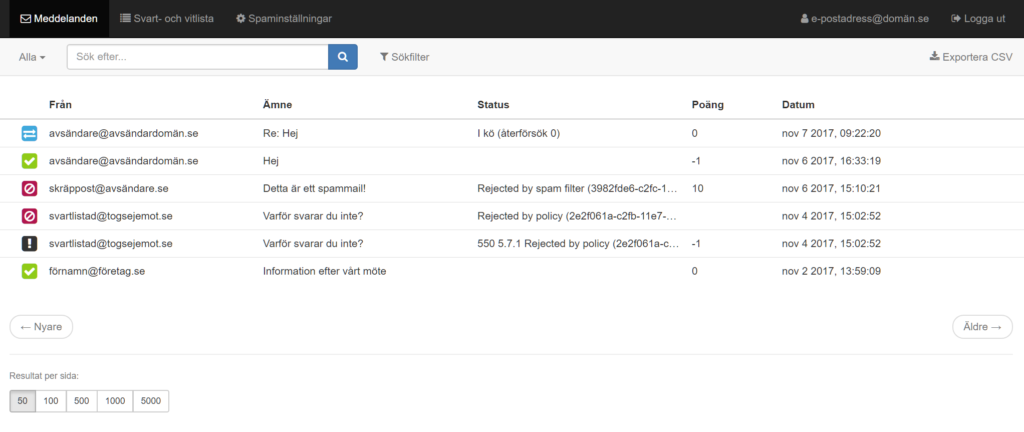Click status I kö (återförsök 0)

pyautogui.click(x=519, y=133)
